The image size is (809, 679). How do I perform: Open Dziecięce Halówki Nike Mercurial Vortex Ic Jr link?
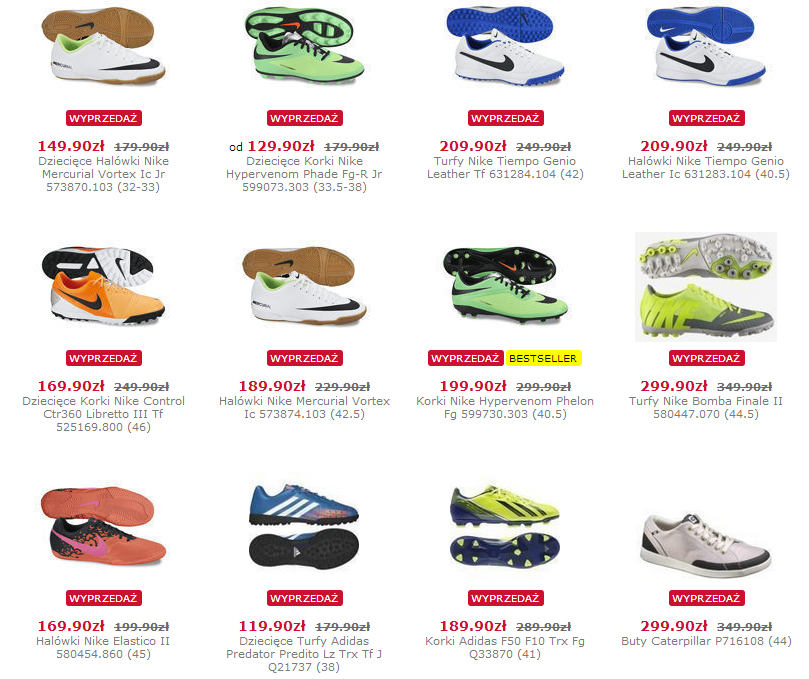click(103, 174)
